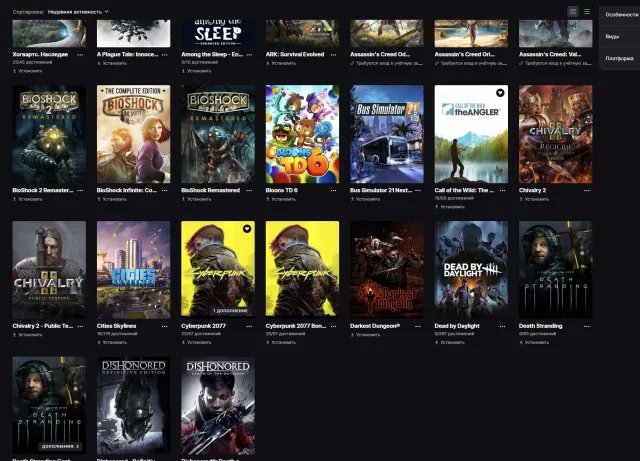Viewport: 640px width, 461px height.
Task: Open the Cities Skylines cover art
Action: pyautogui.click(x=133, y=269)
